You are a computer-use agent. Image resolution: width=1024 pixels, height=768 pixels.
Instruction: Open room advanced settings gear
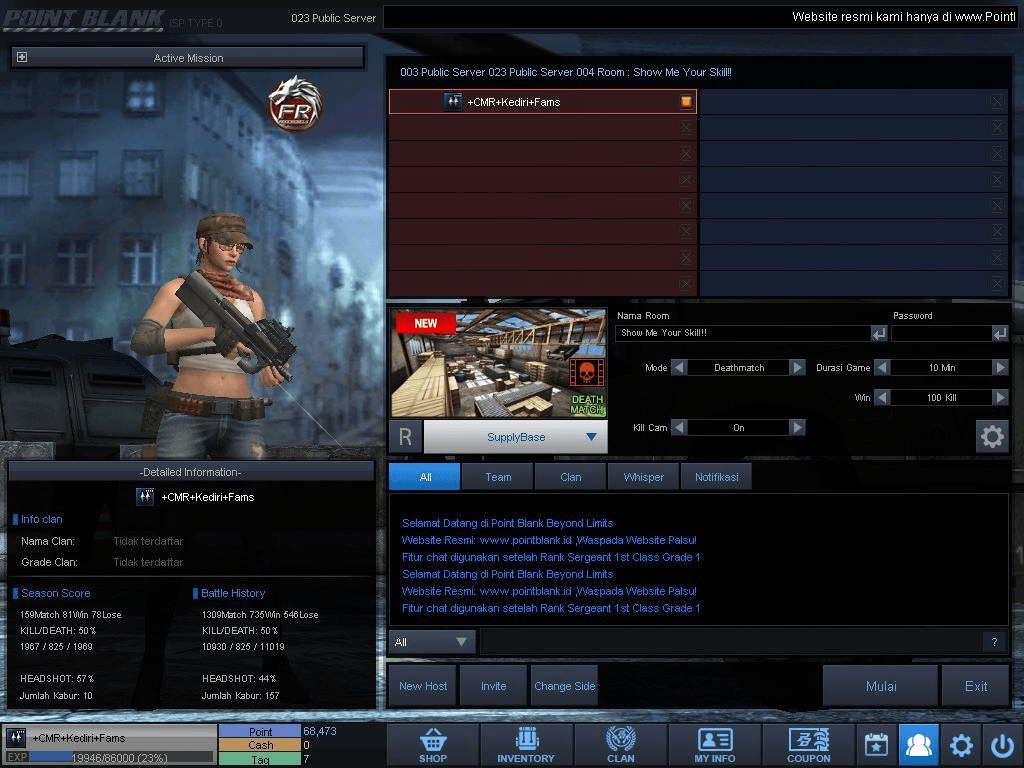992,436
